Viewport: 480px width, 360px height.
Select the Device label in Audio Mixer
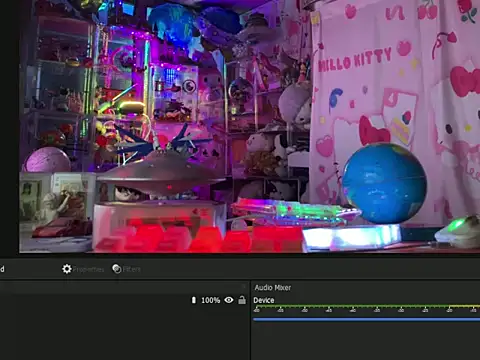[x=264, y=300]
